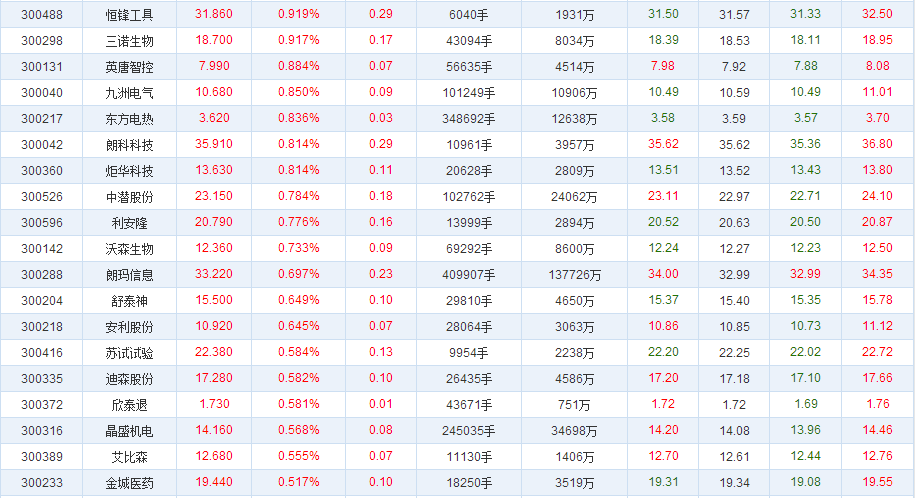Image resolution: width=916 pixels, height=498 pixels.
Task: Click price 7.990 for 英唐智控
Action: point(214,66)
